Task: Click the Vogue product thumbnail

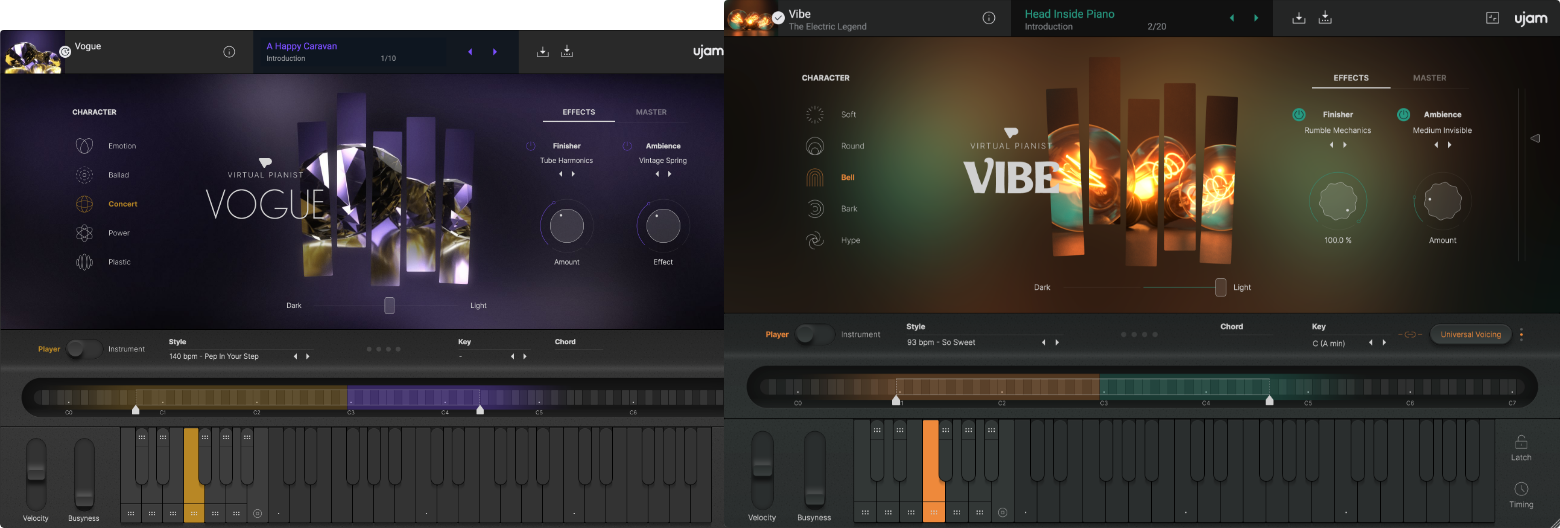Action: [x=34, y=52]
